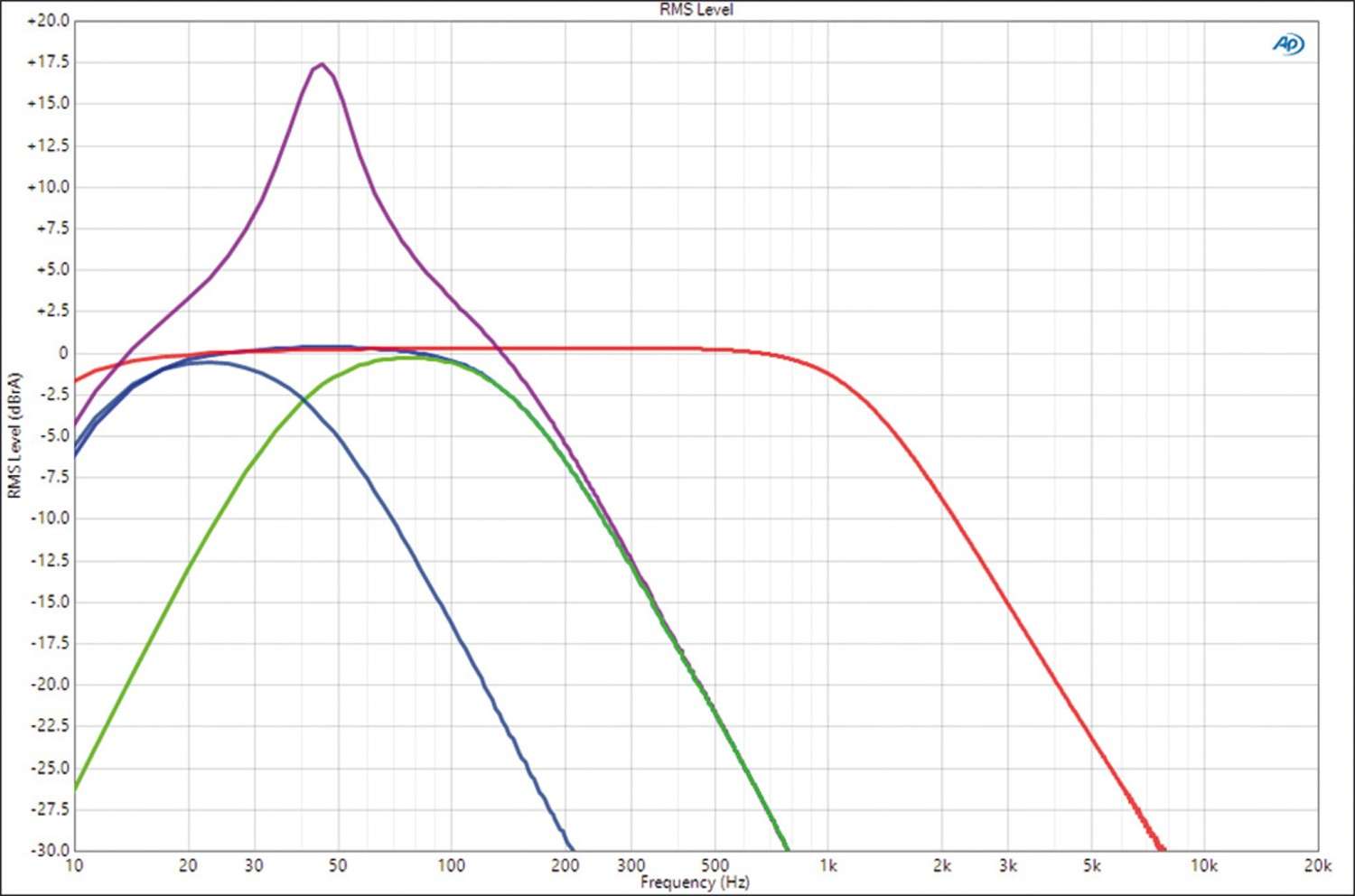Click the 300 frequency tick label
The image size is (1355, 896).
point(631,865)
